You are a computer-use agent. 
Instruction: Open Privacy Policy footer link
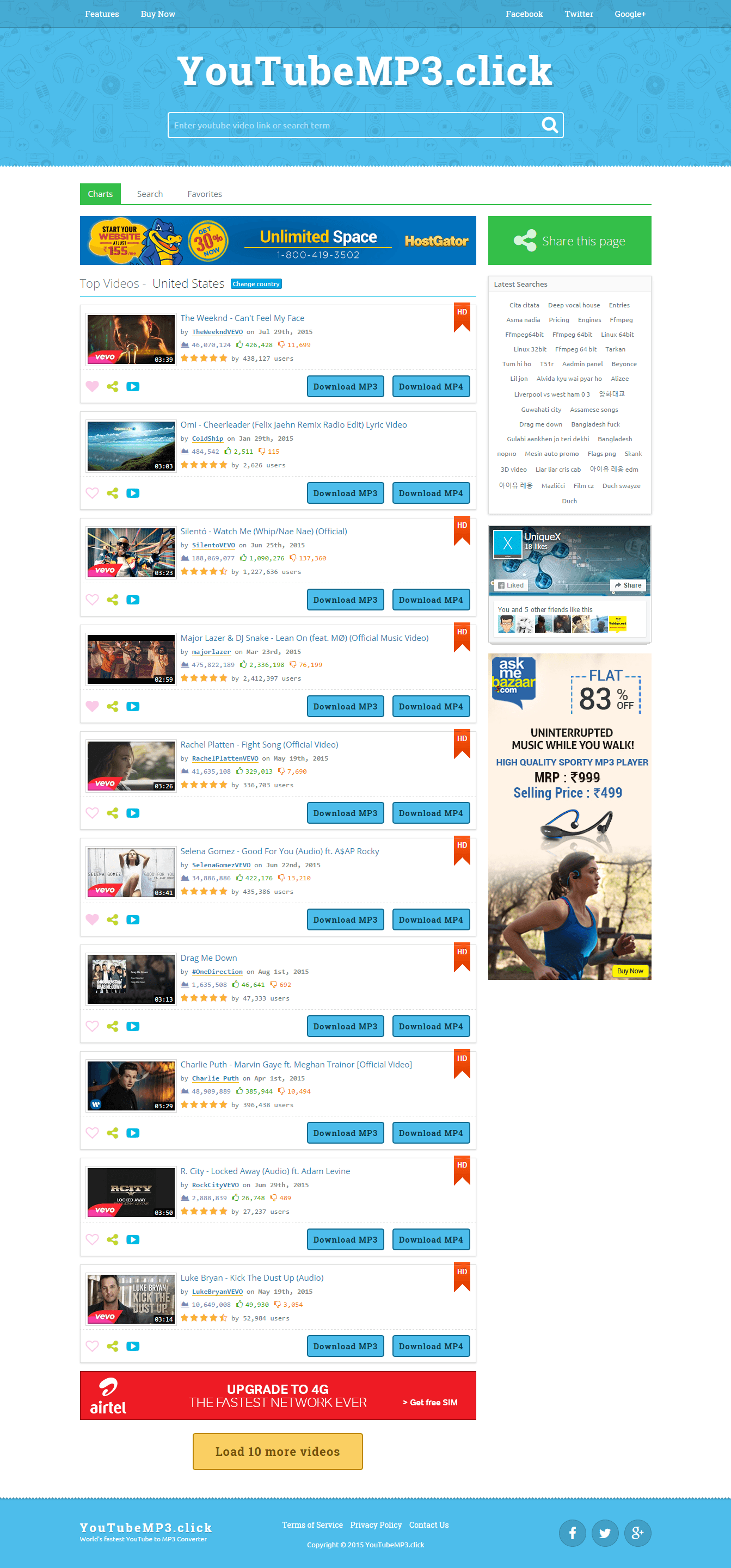[x=376, y=1525]
